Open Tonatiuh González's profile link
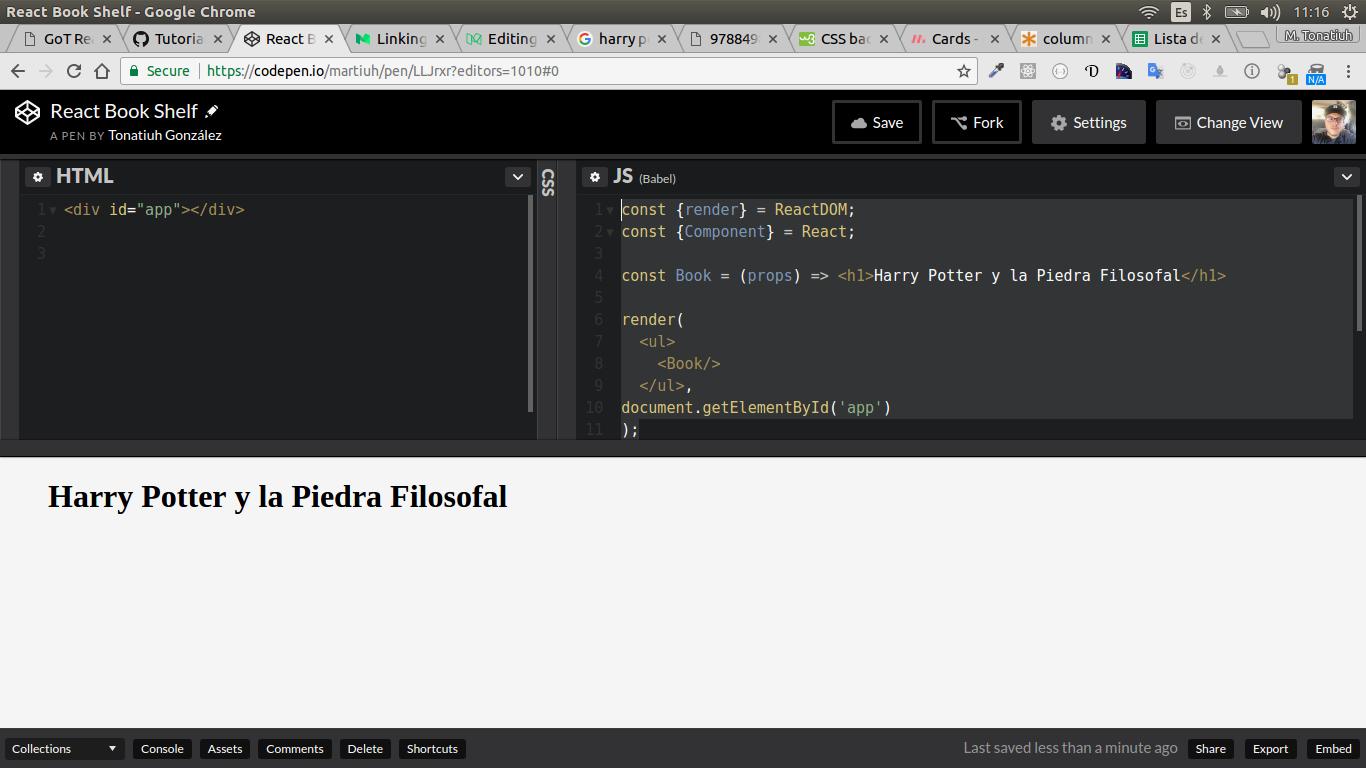 pos(164,135)
